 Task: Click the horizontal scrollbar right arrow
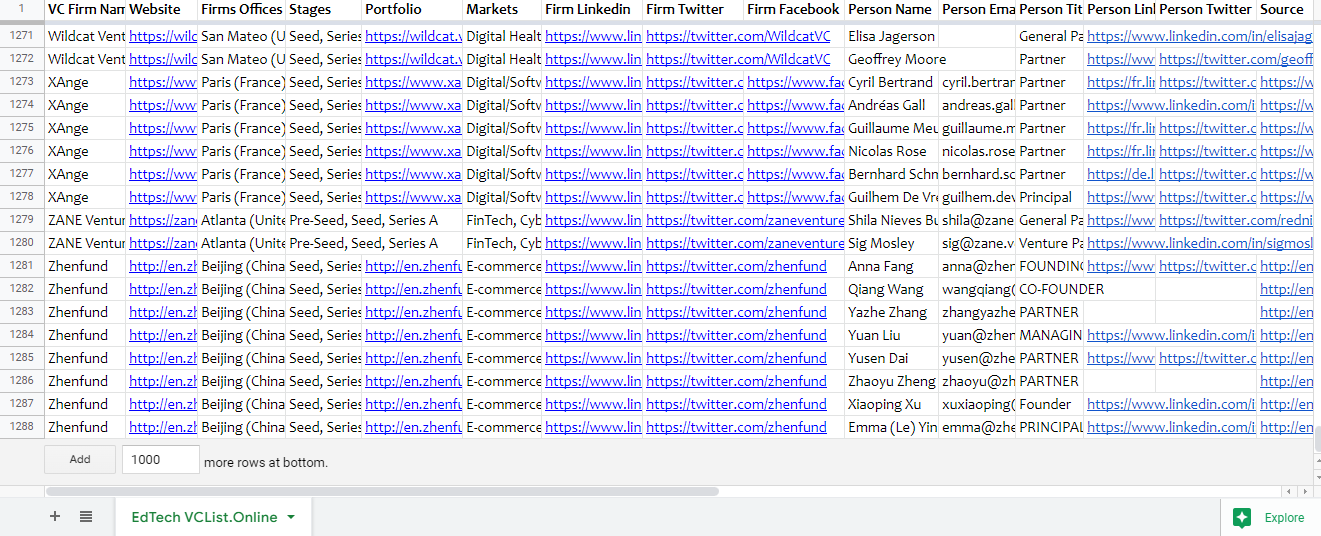point(1304,491)
